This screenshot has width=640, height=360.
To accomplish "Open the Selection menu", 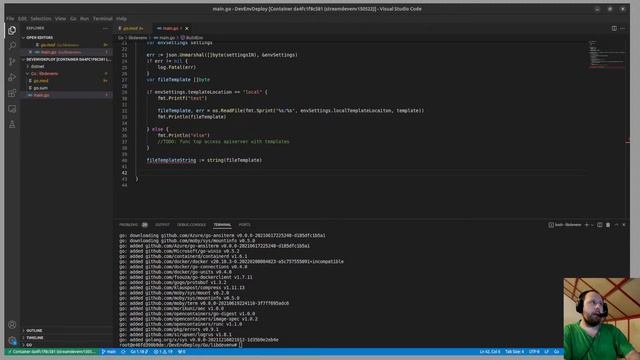I will [x=41, y=18].
